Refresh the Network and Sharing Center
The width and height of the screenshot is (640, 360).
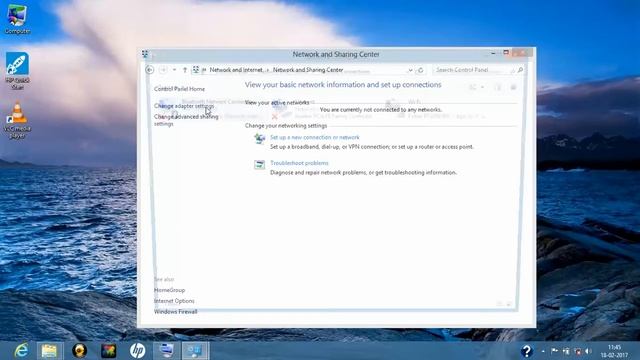420,70
